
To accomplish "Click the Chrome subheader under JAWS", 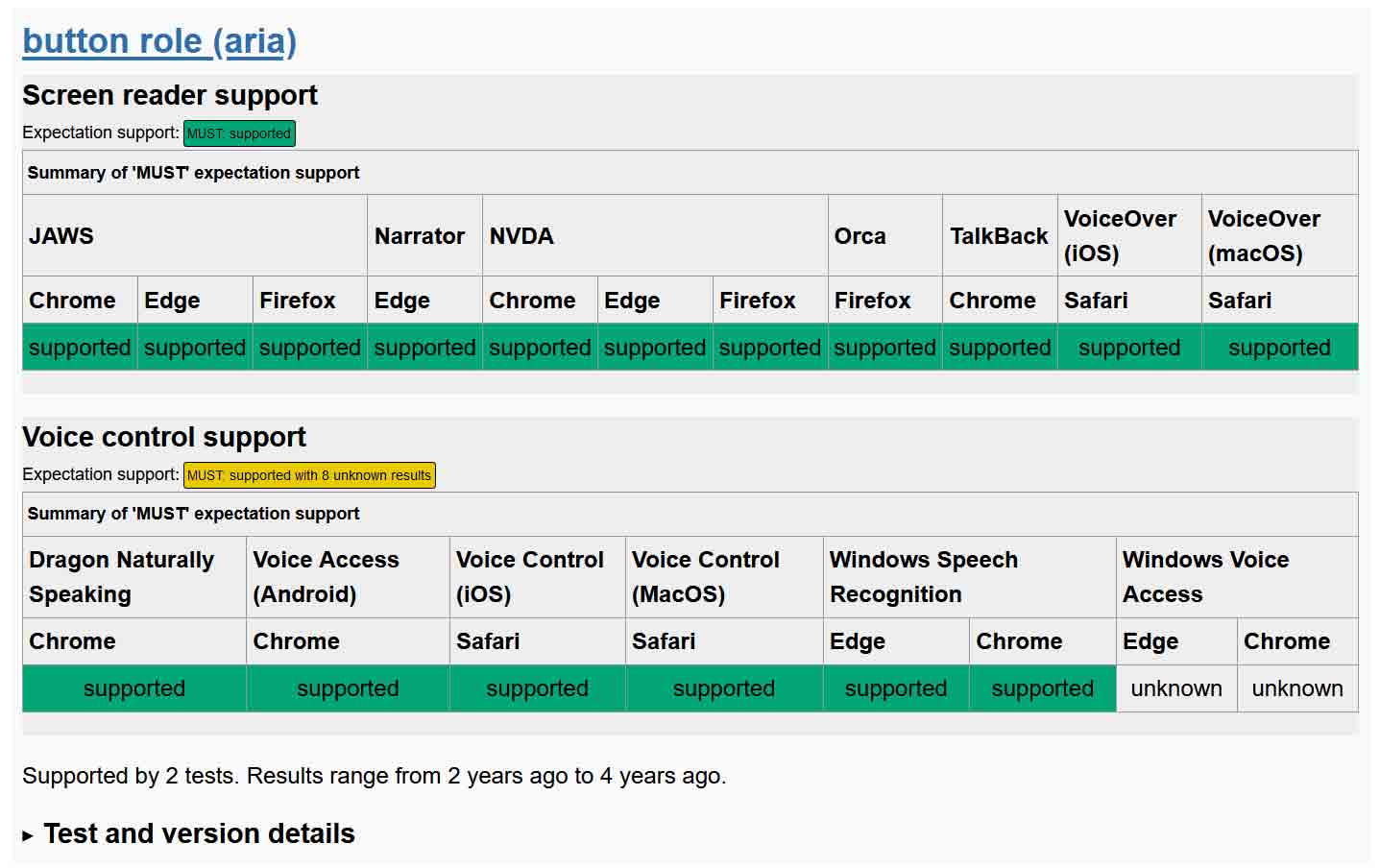I will [x=81, y=301].
